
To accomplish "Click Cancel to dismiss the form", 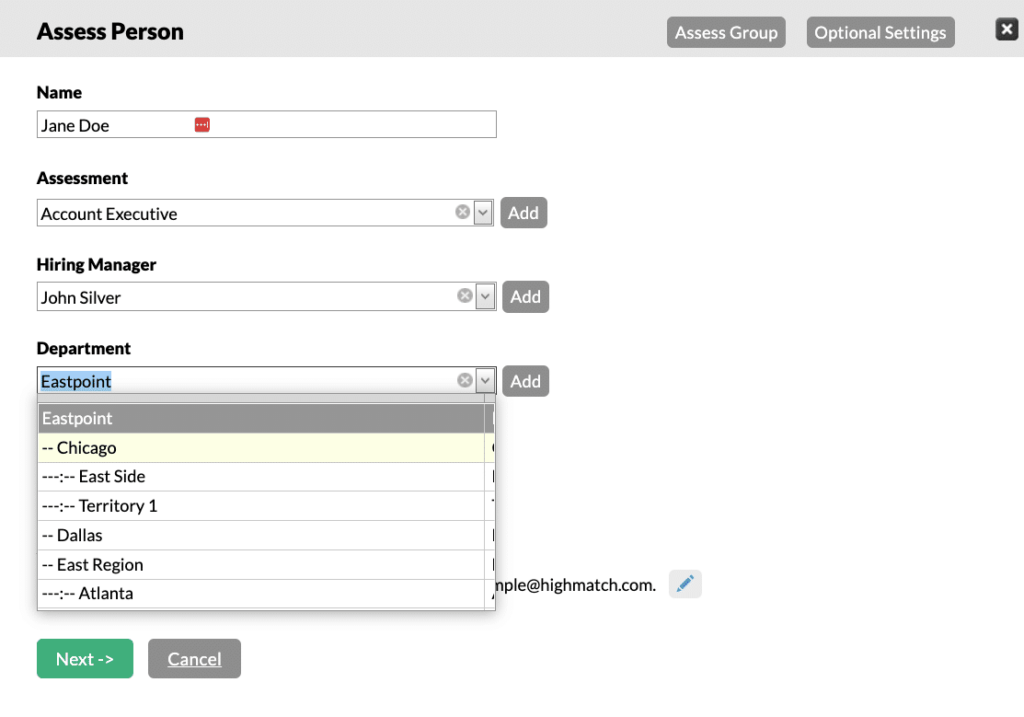I will tap(194, 658).
